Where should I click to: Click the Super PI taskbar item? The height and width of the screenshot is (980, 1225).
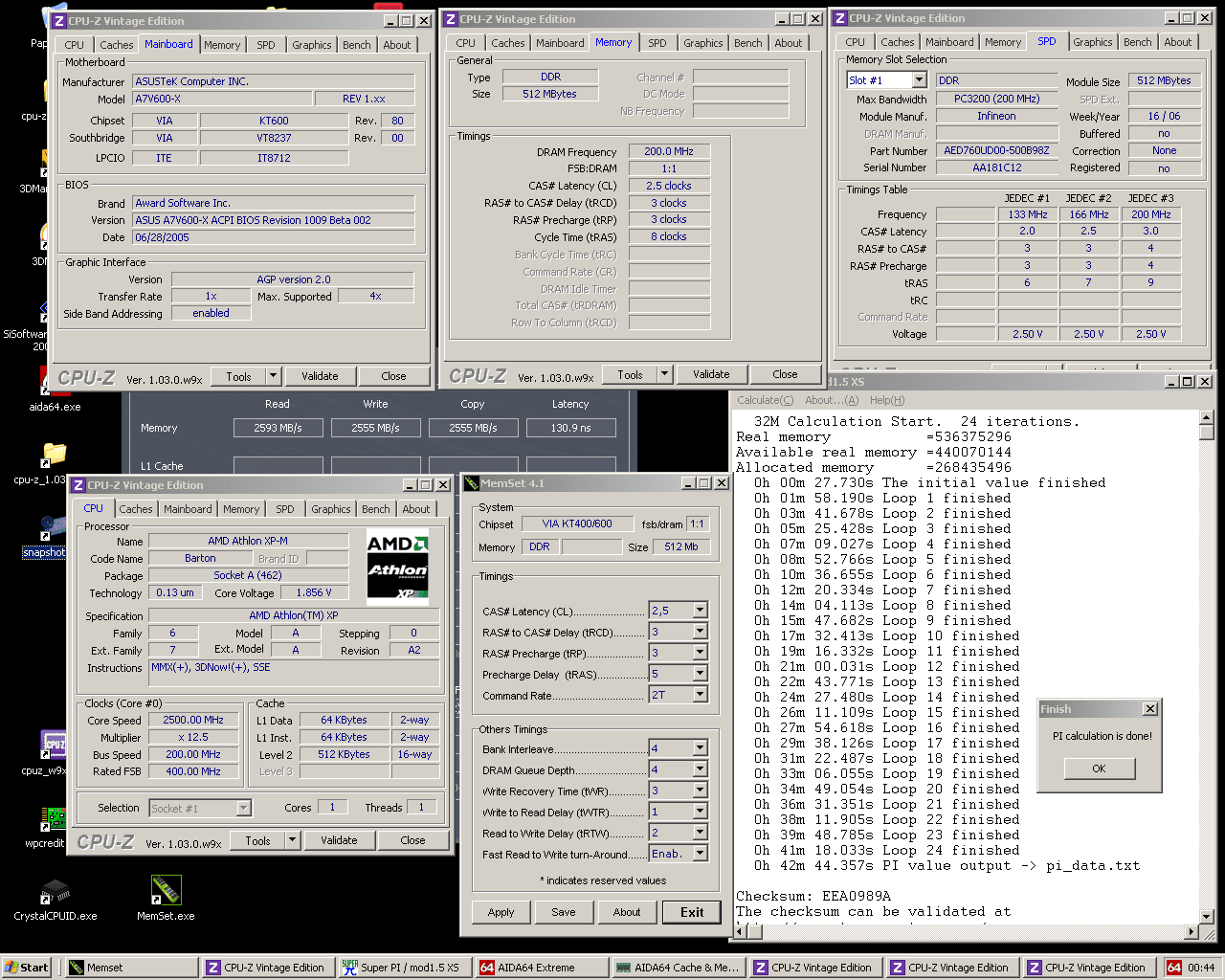click(x=406, y=968)
